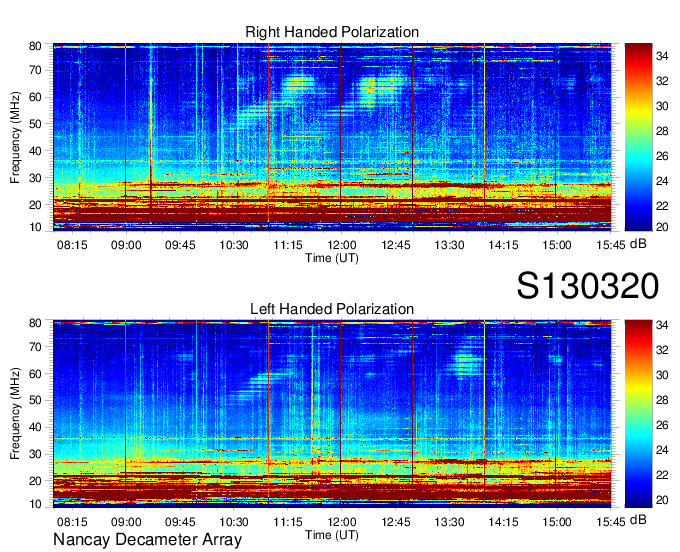Click the 08:15 tick under Left Handed plot
Viewport: 680px width, 552px height.
72,522
